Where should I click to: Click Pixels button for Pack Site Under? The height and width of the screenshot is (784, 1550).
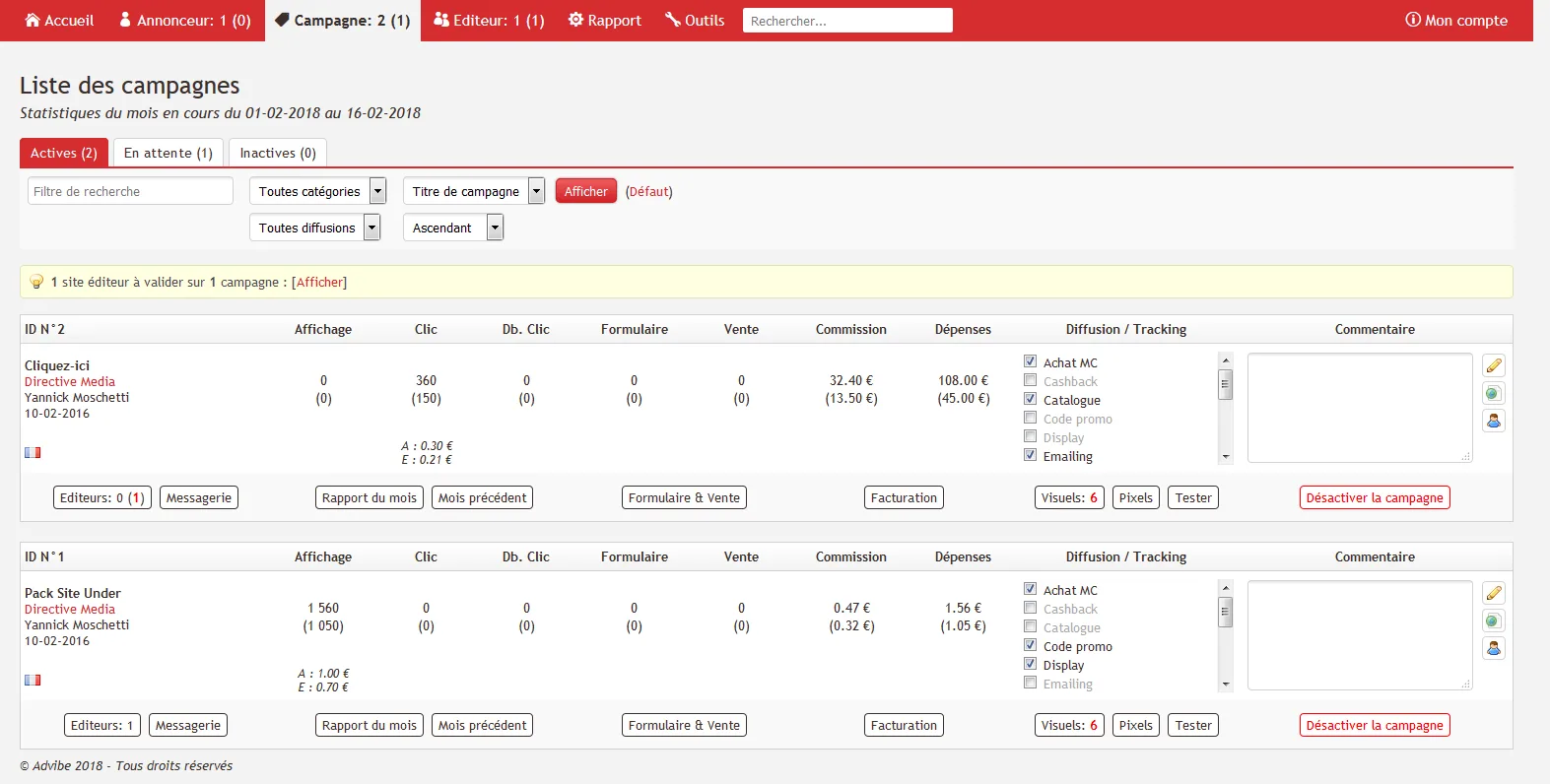tap(1136, 725)
